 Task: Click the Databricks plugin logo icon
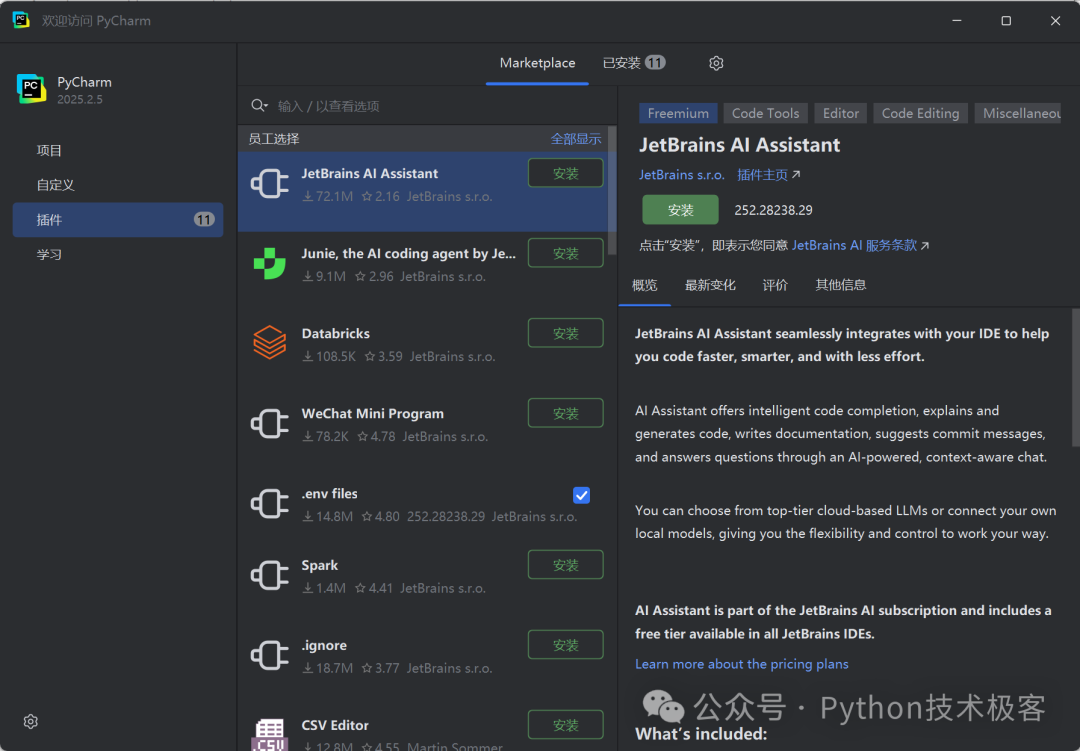269,342
